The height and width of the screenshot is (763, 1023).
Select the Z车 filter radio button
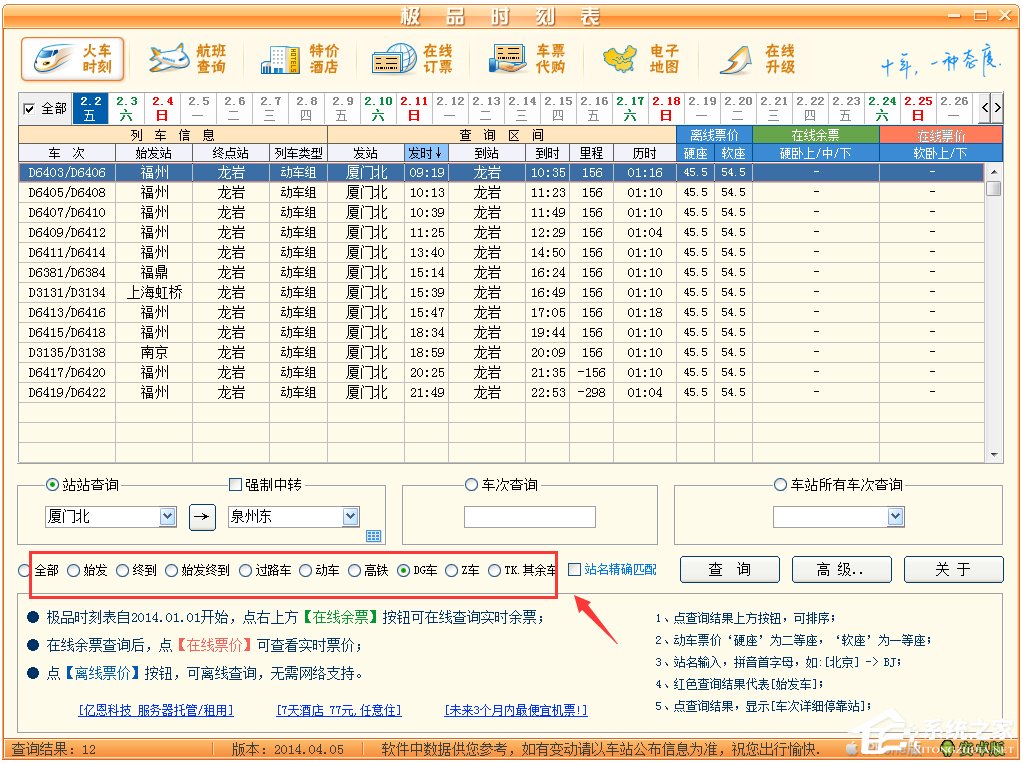coord(451,570)
